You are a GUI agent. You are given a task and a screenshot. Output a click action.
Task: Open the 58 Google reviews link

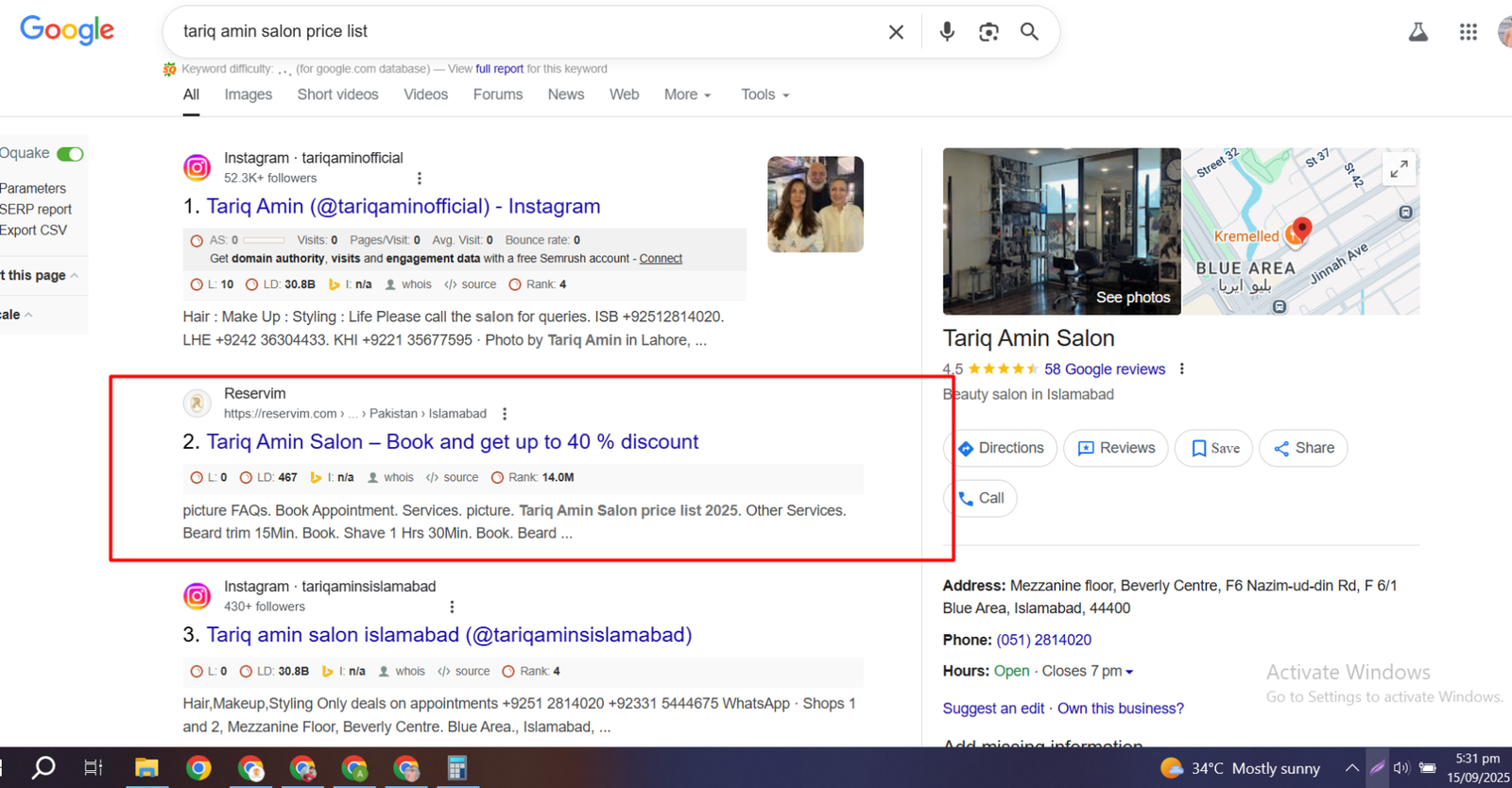[1104, 369]
